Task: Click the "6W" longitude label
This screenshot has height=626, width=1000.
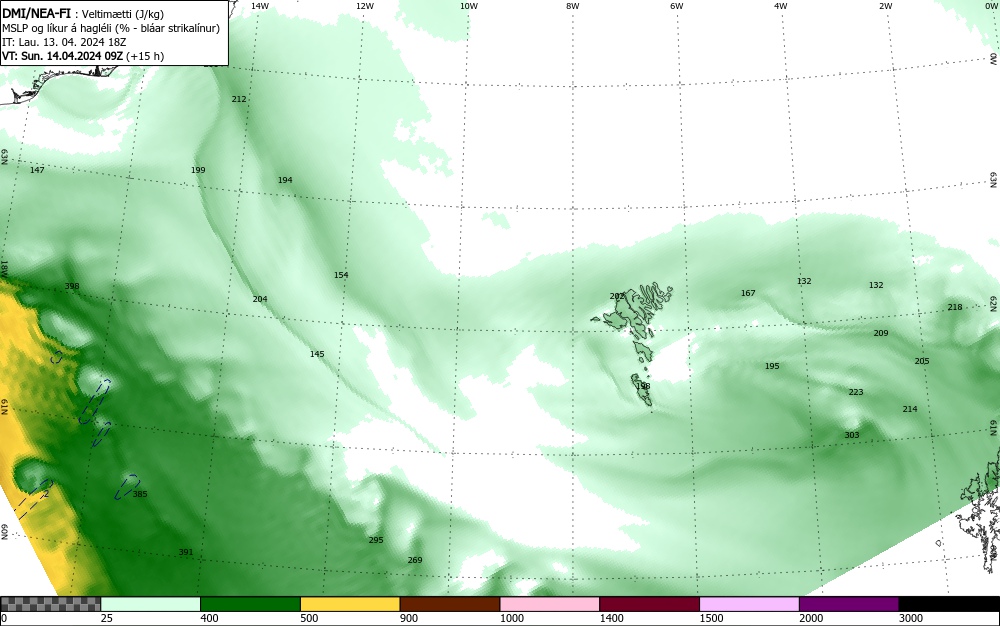Action: pyautogui.click(x=677, y=6)
